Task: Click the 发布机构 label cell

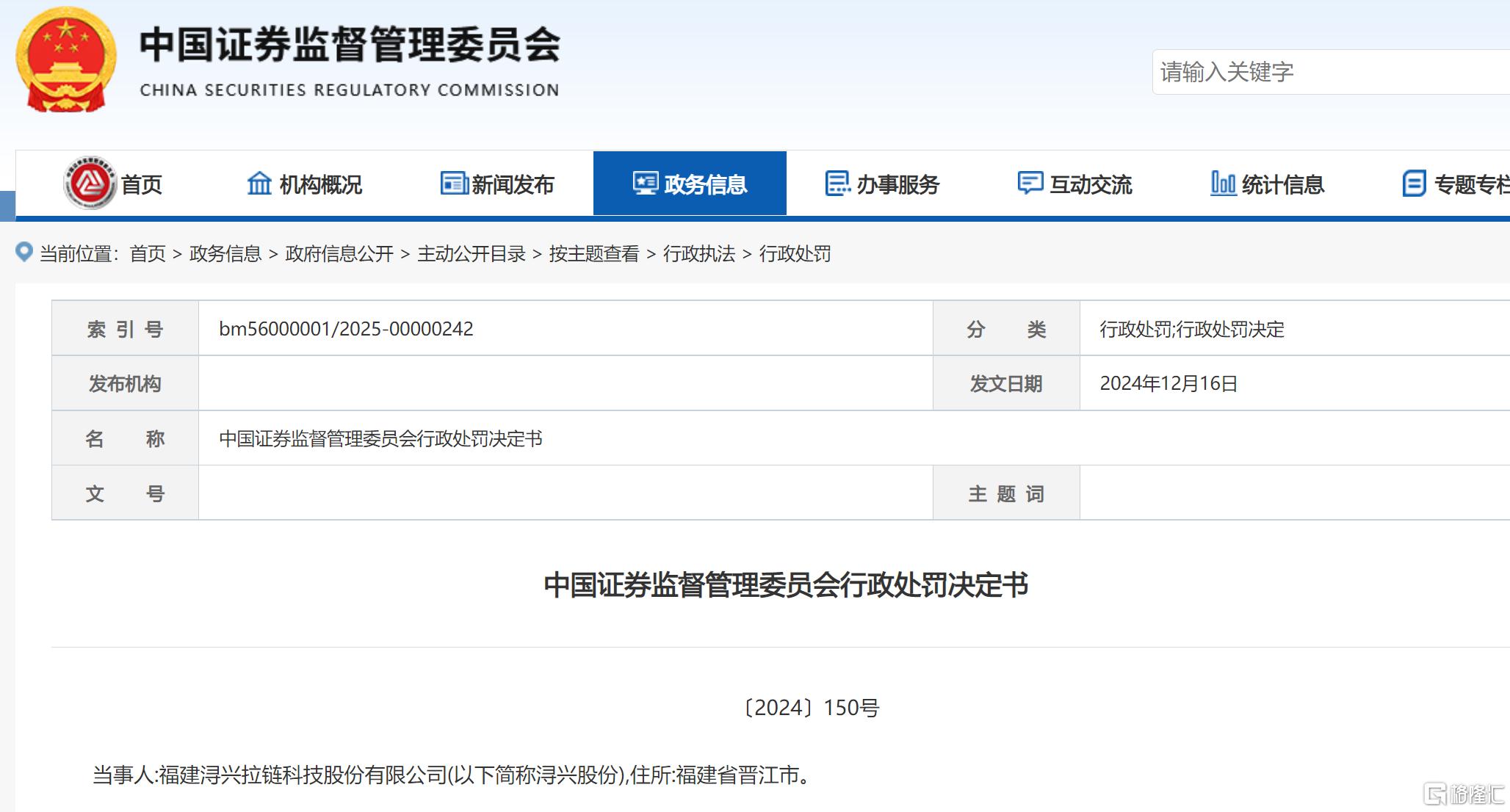Action: click(x=125, y=383)
